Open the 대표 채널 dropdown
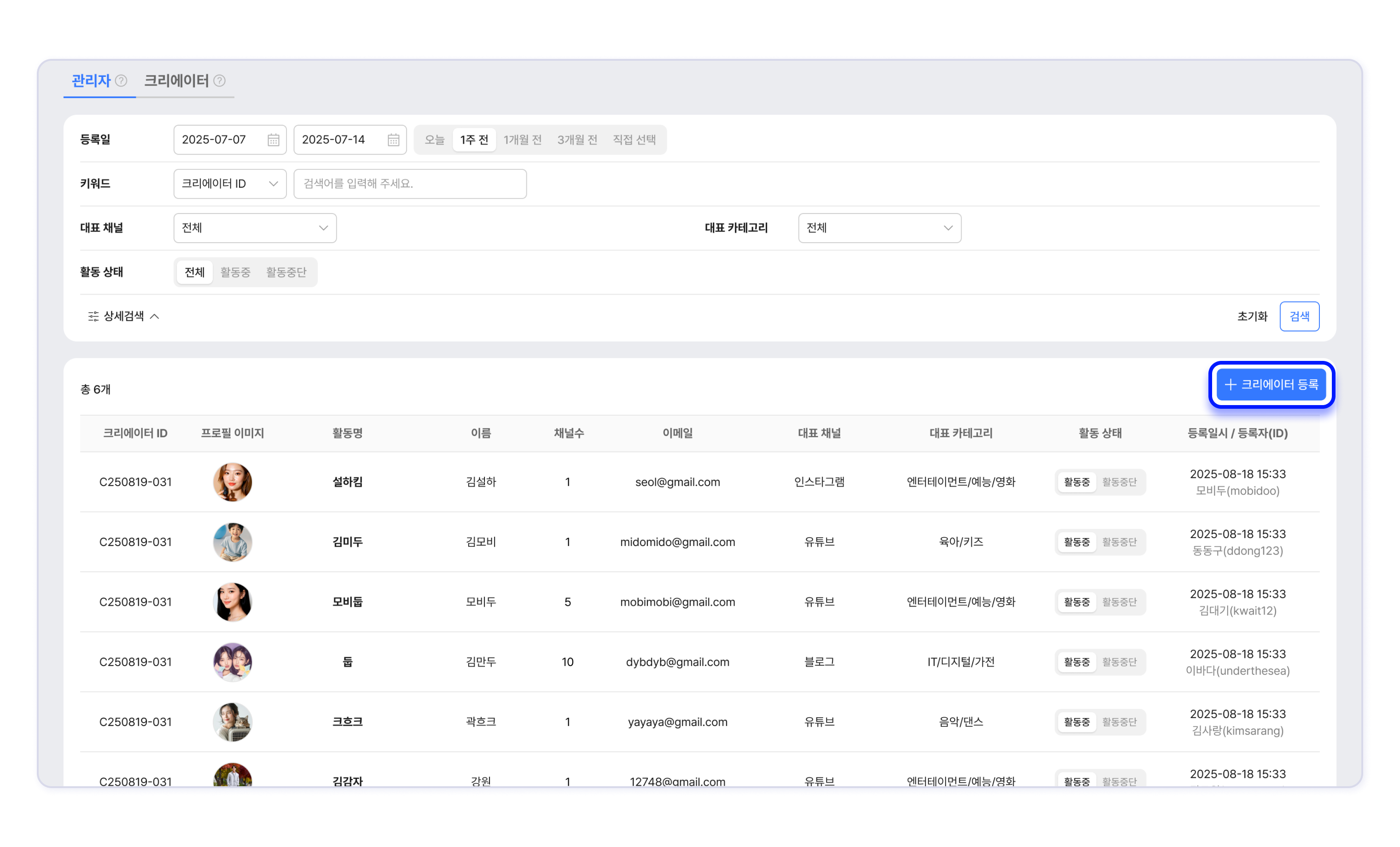 [x=255, y=228]
